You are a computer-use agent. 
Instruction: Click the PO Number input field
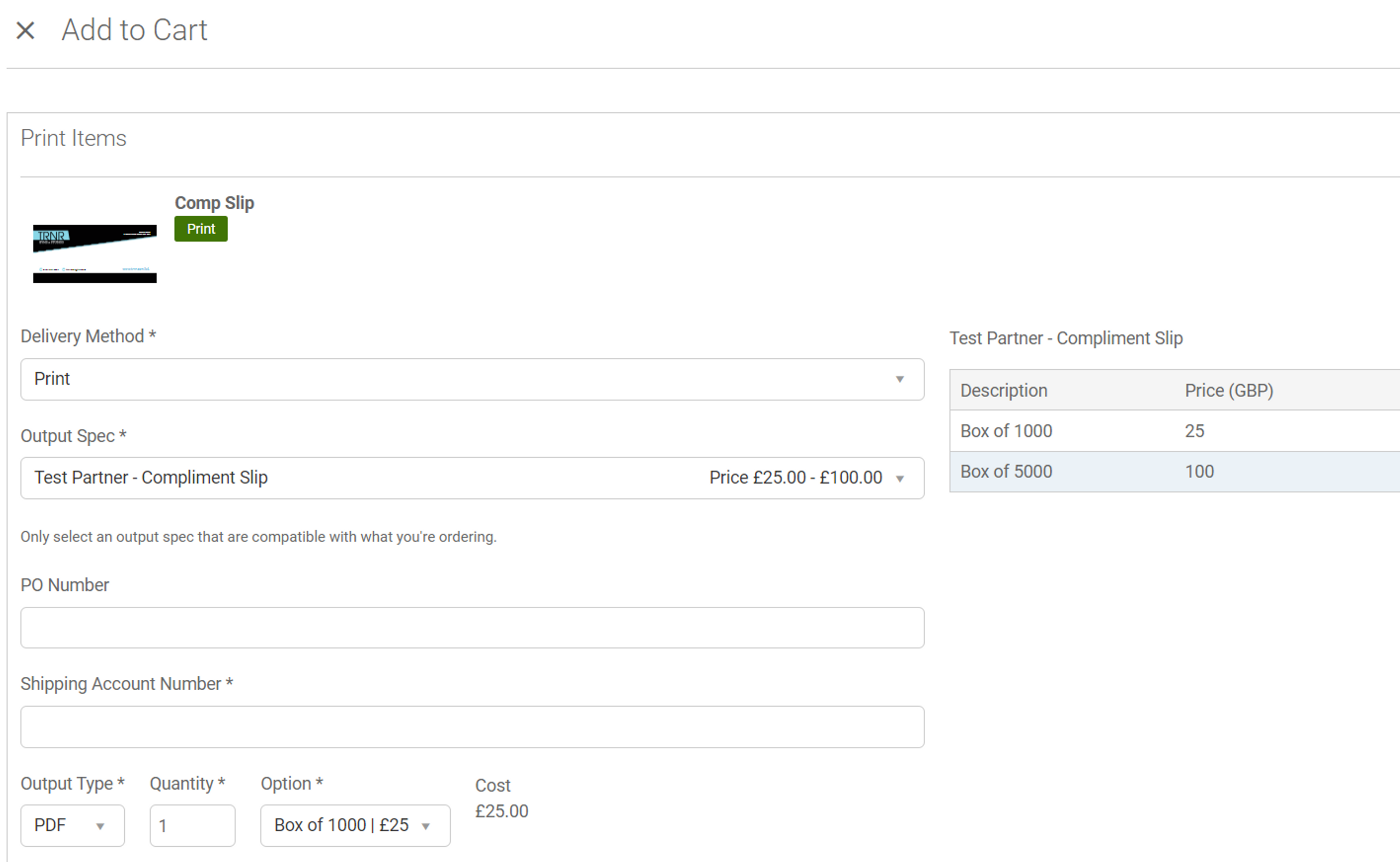[472, 628]
